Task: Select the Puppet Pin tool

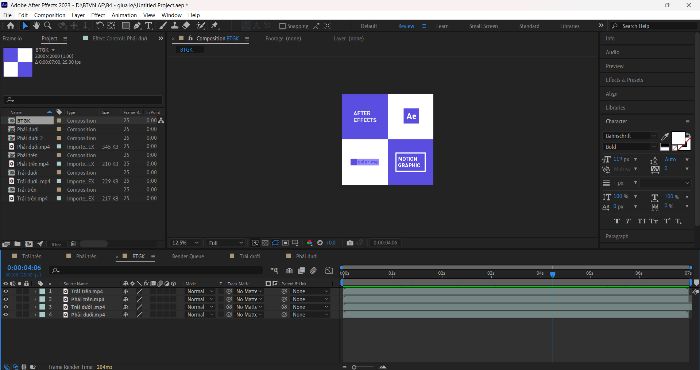Action: 214,26
